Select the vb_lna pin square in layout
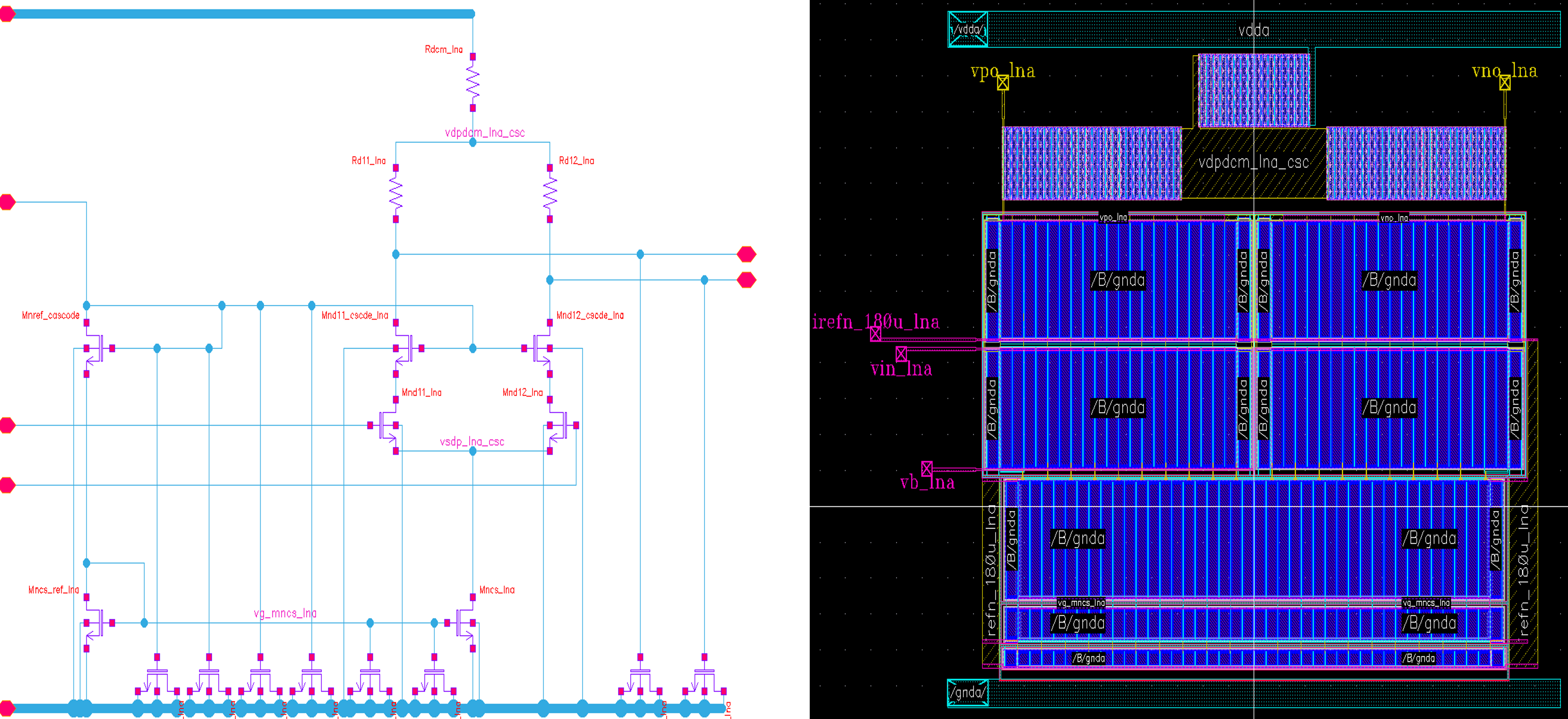Screen dimensions: 1568x719 pos(927,468)
